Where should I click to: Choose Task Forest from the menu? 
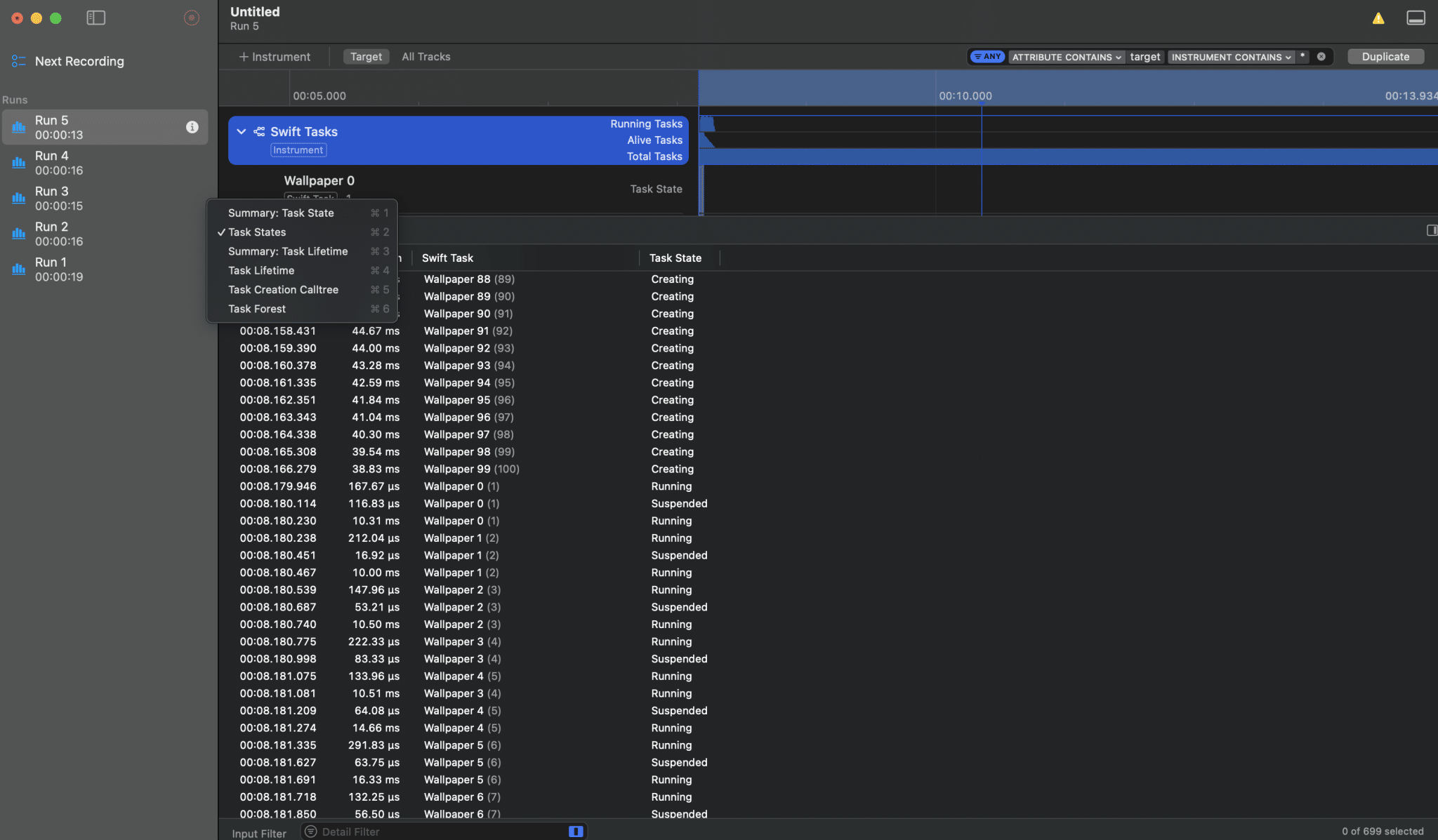click(257, 309)
